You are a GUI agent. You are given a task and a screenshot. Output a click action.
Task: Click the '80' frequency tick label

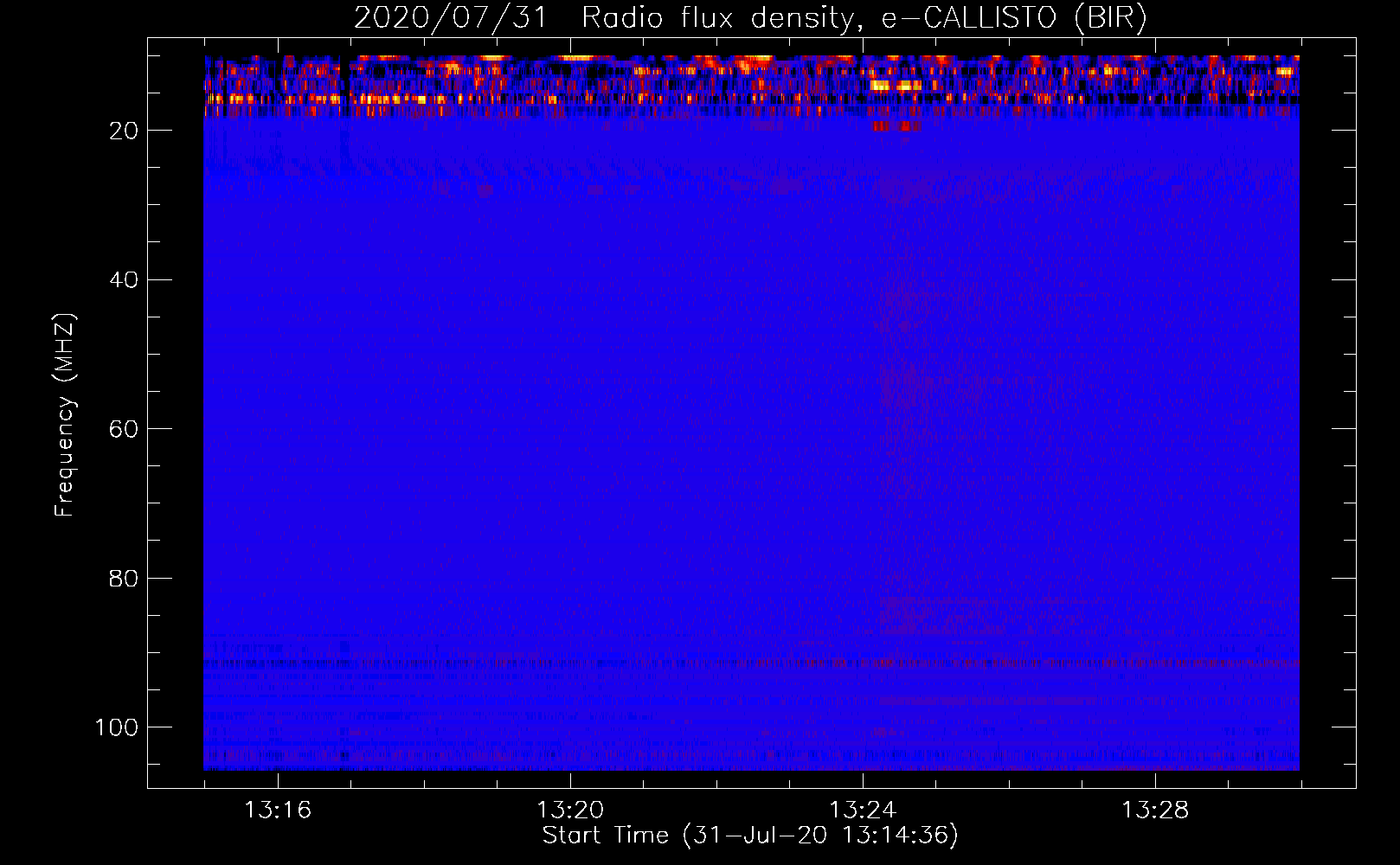tap(124, 579)
